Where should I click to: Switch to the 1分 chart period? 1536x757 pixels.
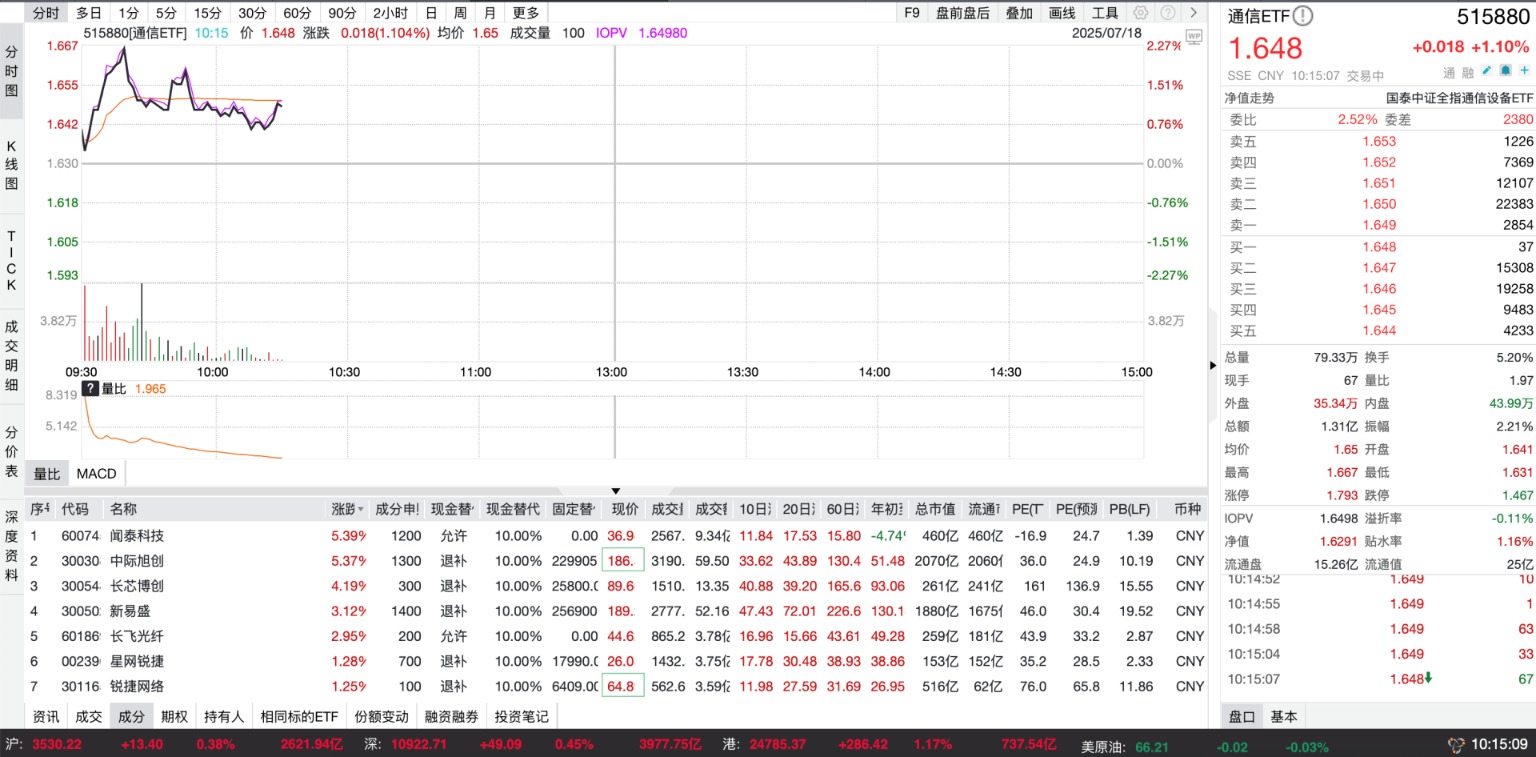[128, 13]
